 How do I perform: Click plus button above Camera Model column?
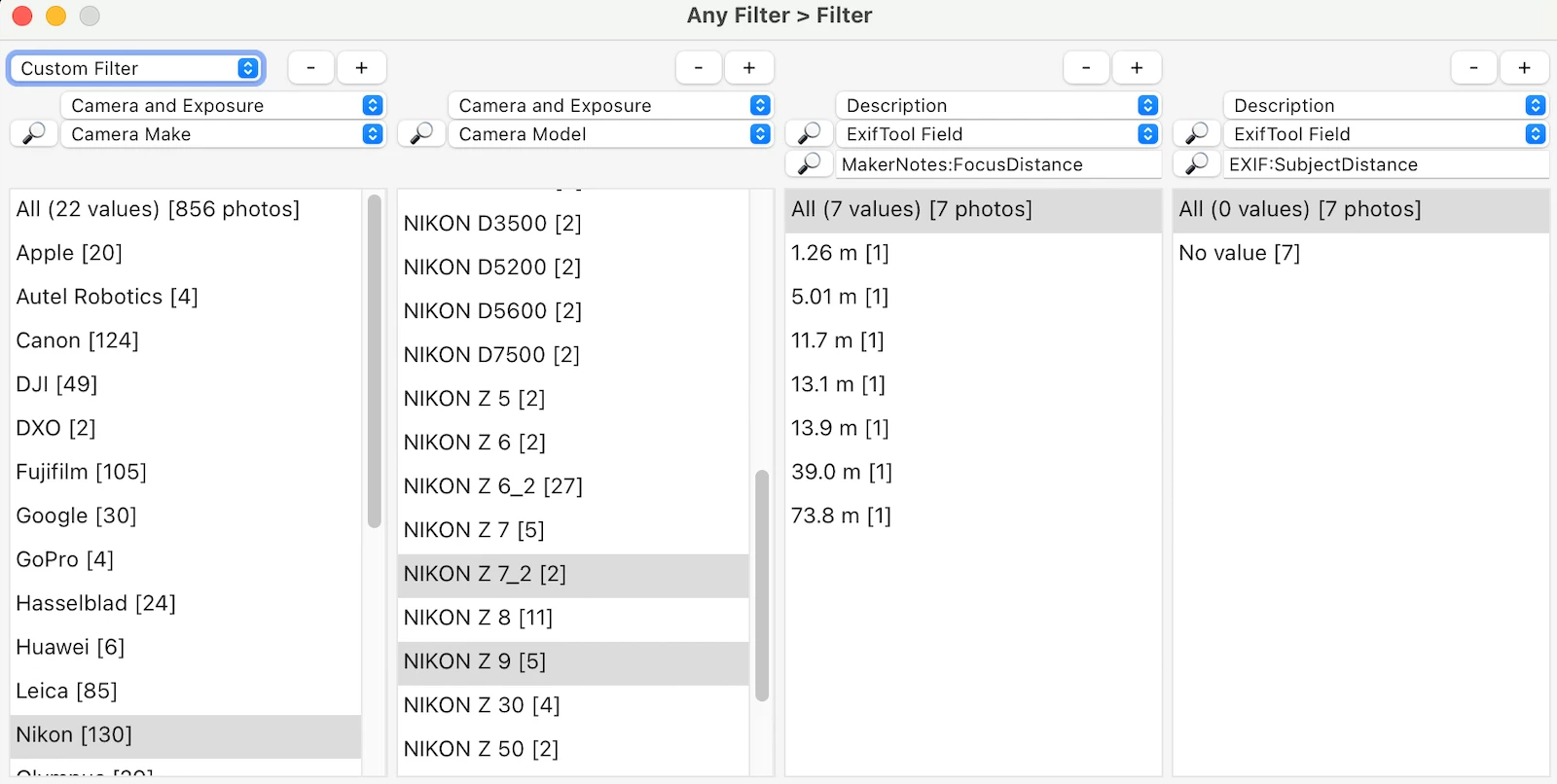pos(749,68)
